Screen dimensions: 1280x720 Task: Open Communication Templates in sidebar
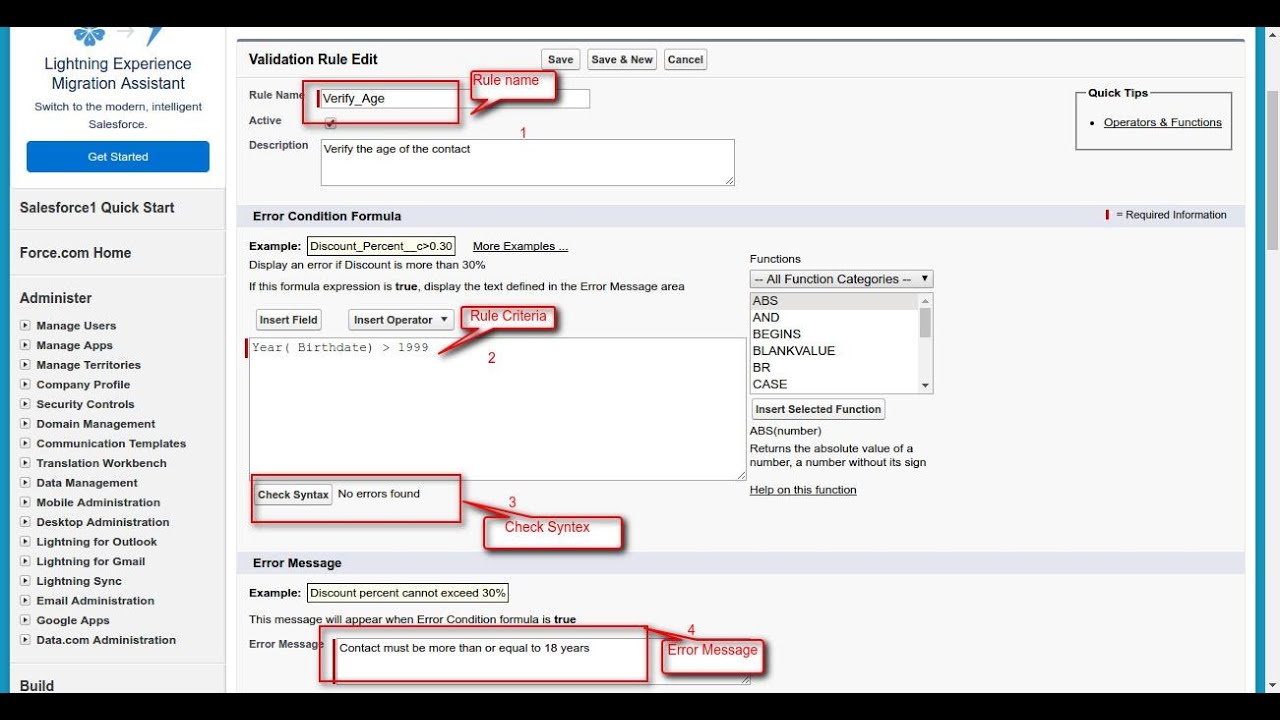click(x=111, y=443)
